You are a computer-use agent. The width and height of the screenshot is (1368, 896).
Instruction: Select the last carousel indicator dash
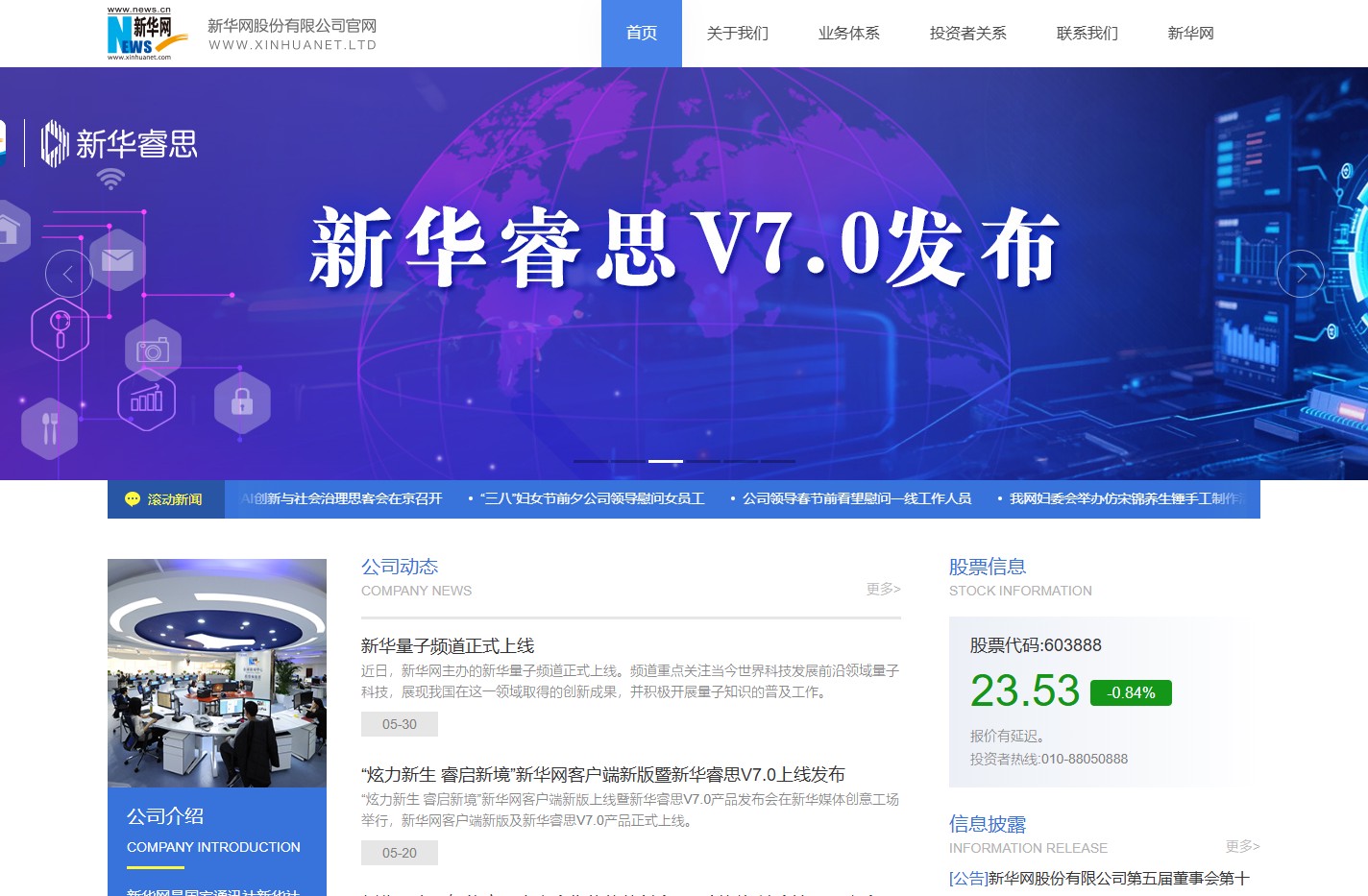tap(778, 461)
